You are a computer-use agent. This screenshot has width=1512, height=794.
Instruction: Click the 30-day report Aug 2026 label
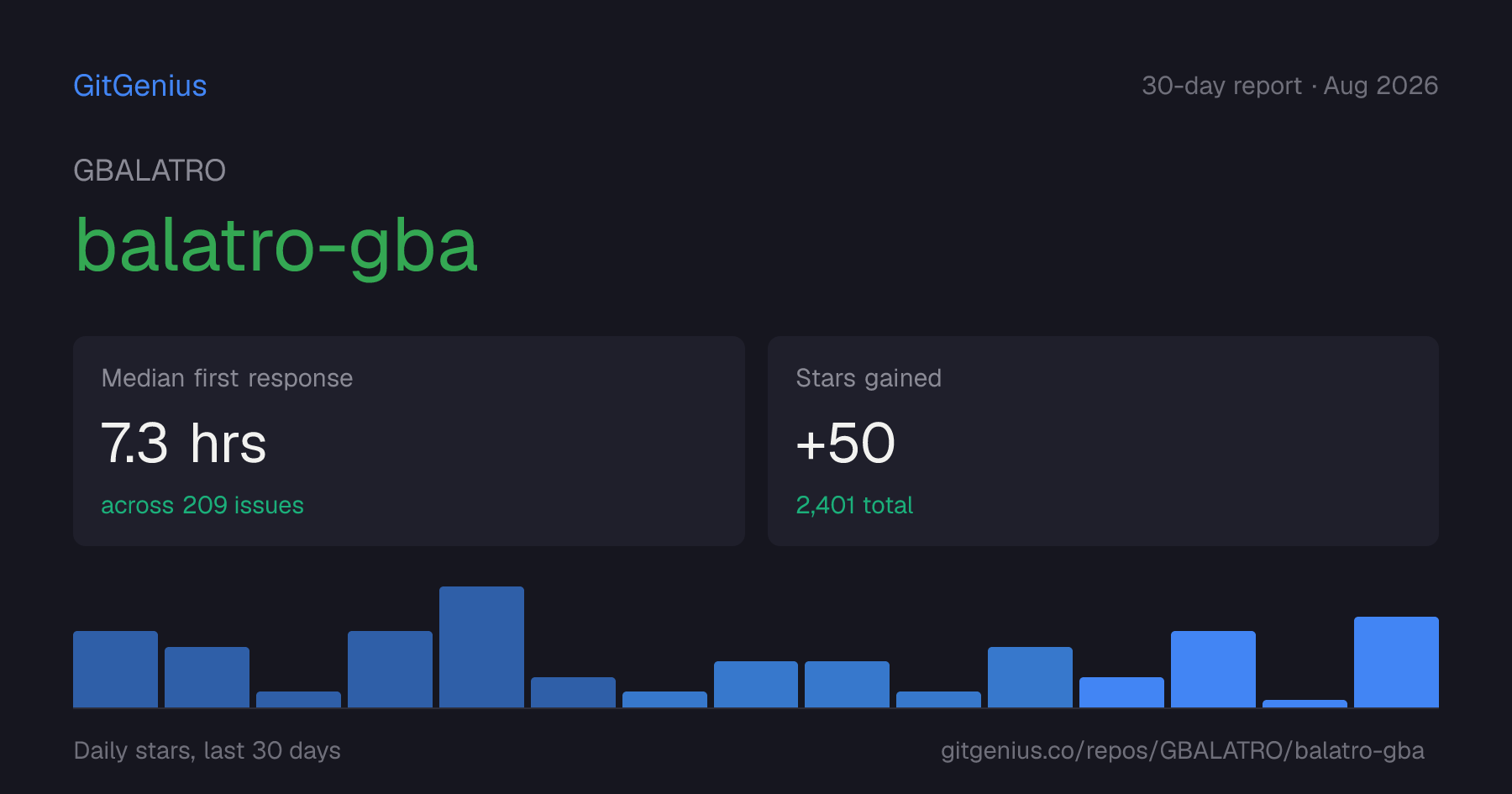pyautogui.click(x=1289, y=86)
